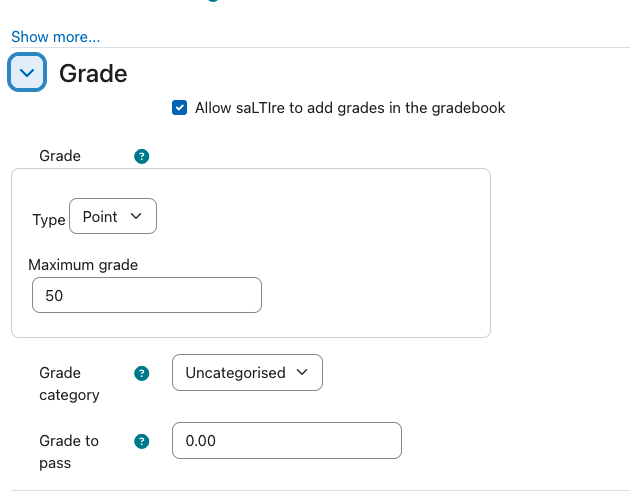Click the chevron arrow in the Uncategorised selector
The height and width of the screenshot is (497, 630).
coord(302,372)
